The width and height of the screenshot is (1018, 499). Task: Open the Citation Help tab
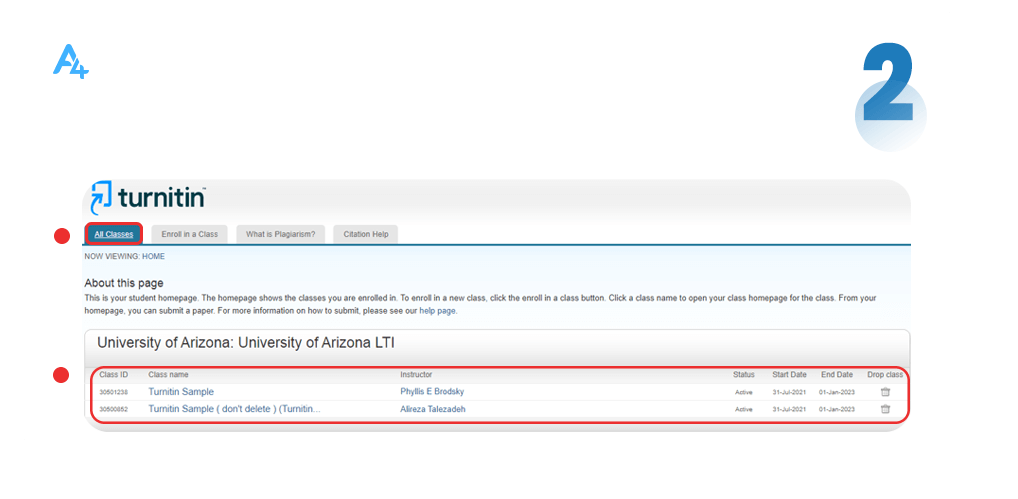click(x=366, y=234)
